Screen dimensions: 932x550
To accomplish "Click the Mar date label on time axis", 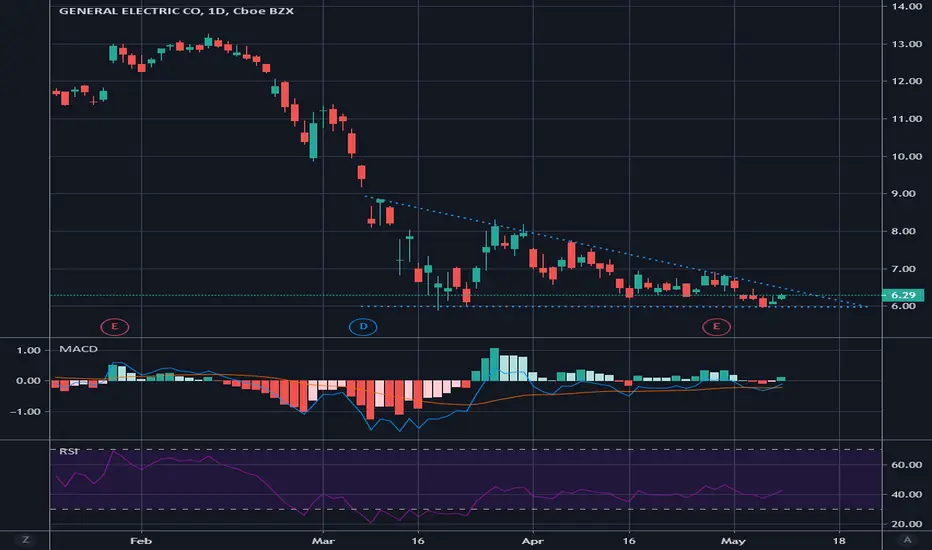I will [323, 540].
